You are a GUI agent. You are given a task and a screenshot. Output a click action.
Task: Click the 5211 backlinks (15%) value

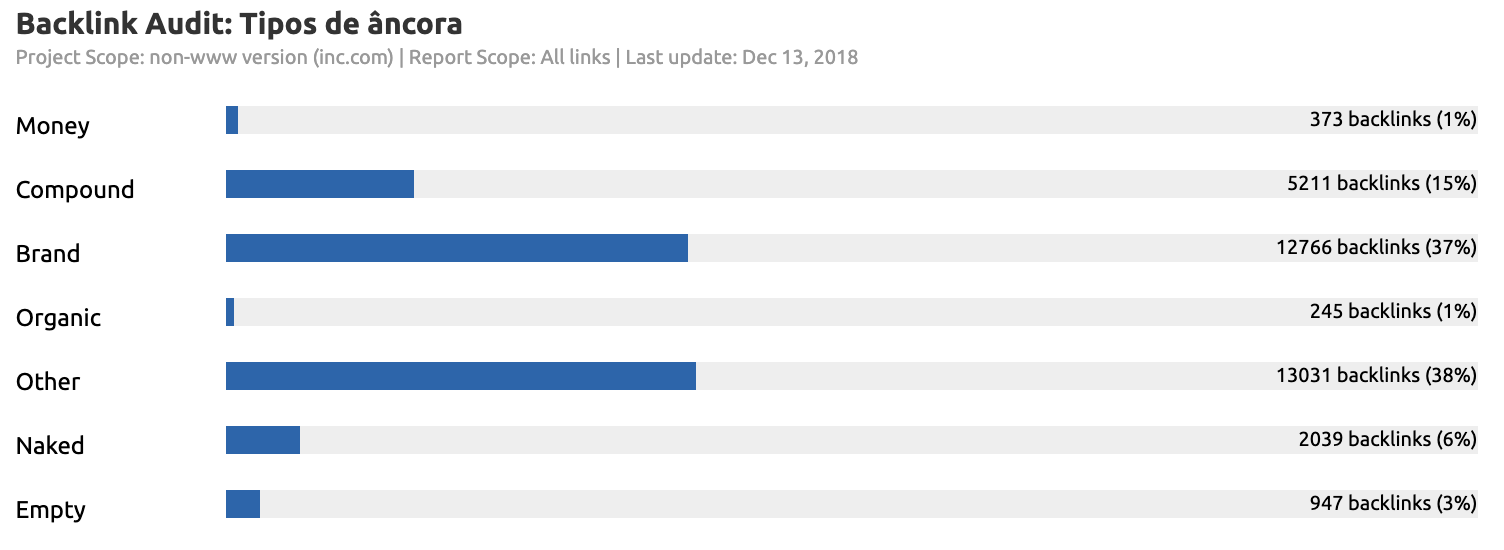tap(1382, 184)
